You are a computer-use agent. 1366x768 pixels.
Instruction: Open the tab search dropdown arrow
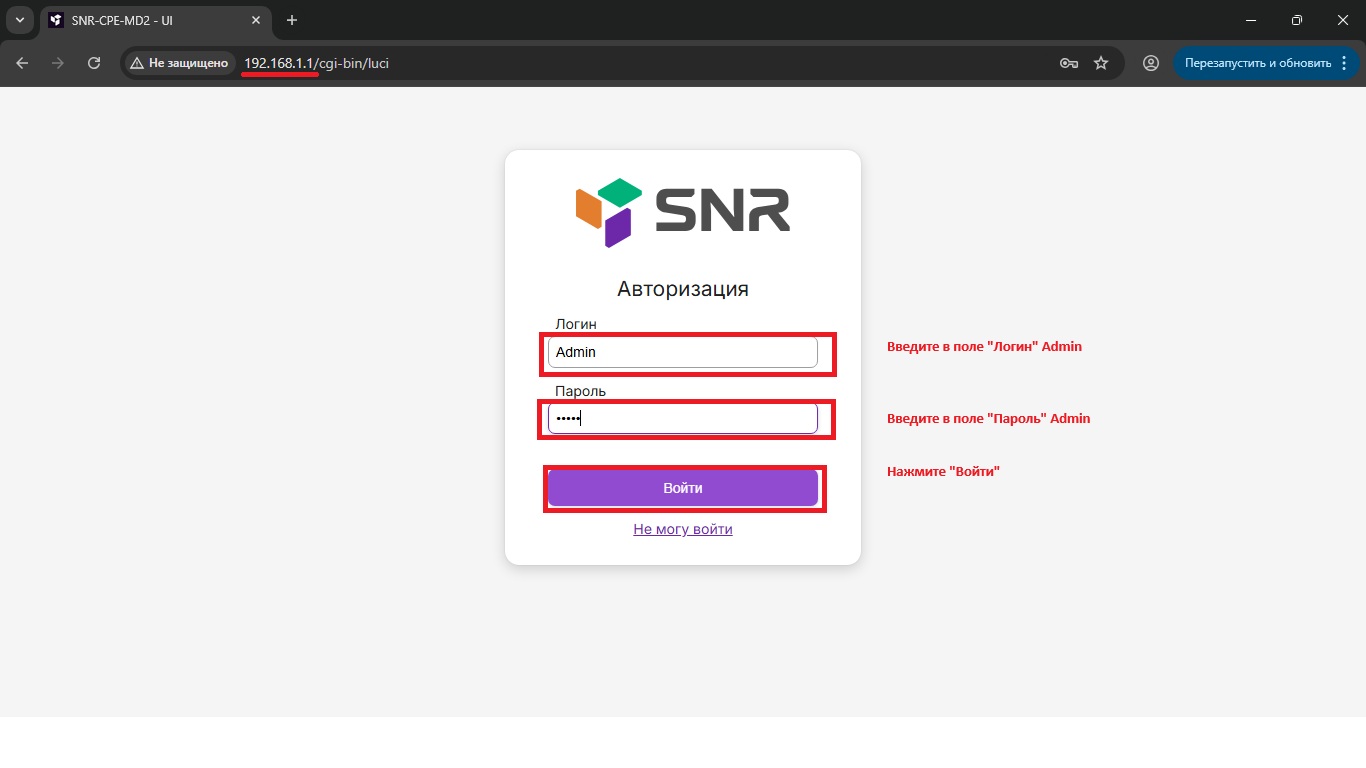tap(19, 20)
